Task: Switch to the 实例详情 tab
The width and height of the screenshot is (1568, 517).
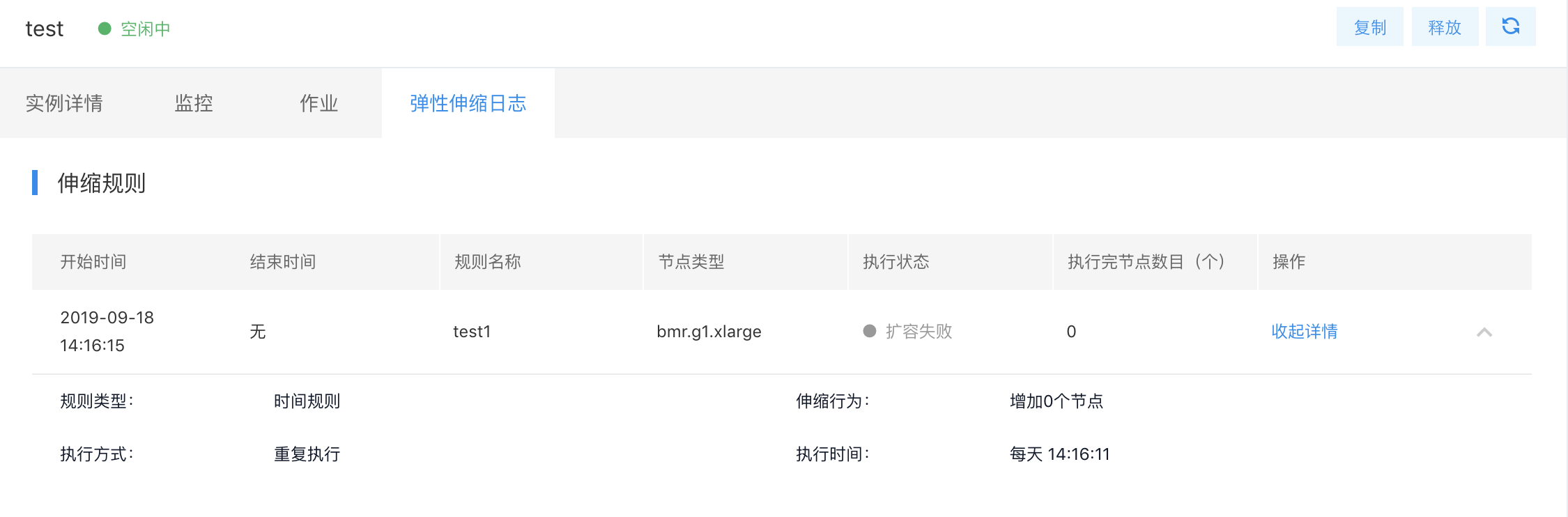Action: tap(64, 103)
